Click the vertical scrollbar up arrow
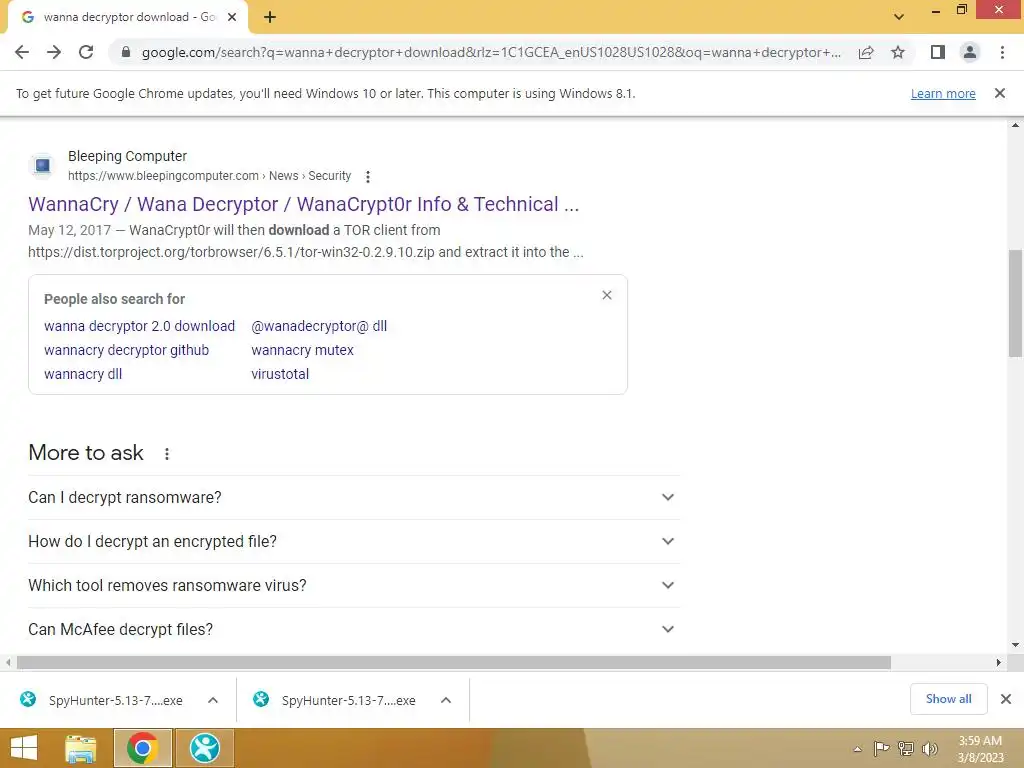1024x768 pixels. (x=1015, y=125)
